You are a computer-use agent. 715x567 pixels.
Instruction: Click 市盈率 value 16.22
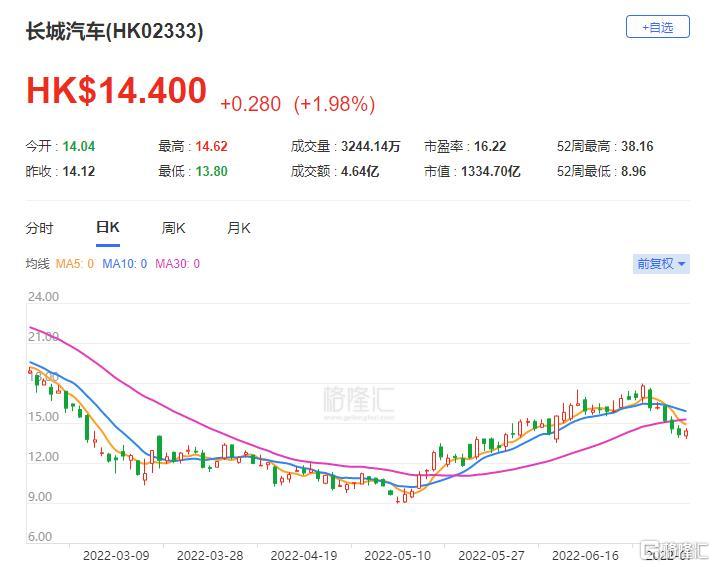click(x=490, y=146)
